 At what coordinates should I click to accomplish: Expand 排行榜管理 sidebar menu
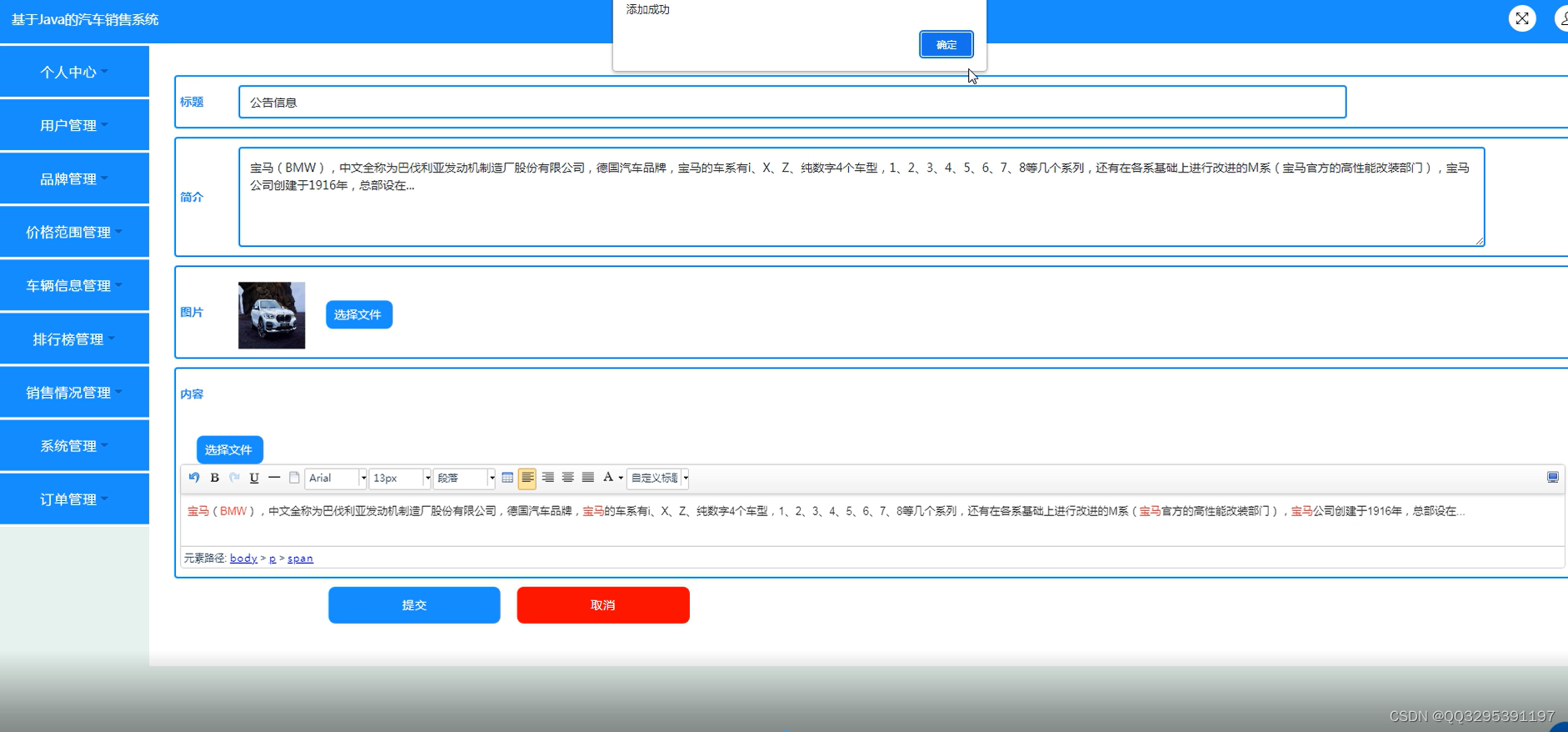pos(74,338)
